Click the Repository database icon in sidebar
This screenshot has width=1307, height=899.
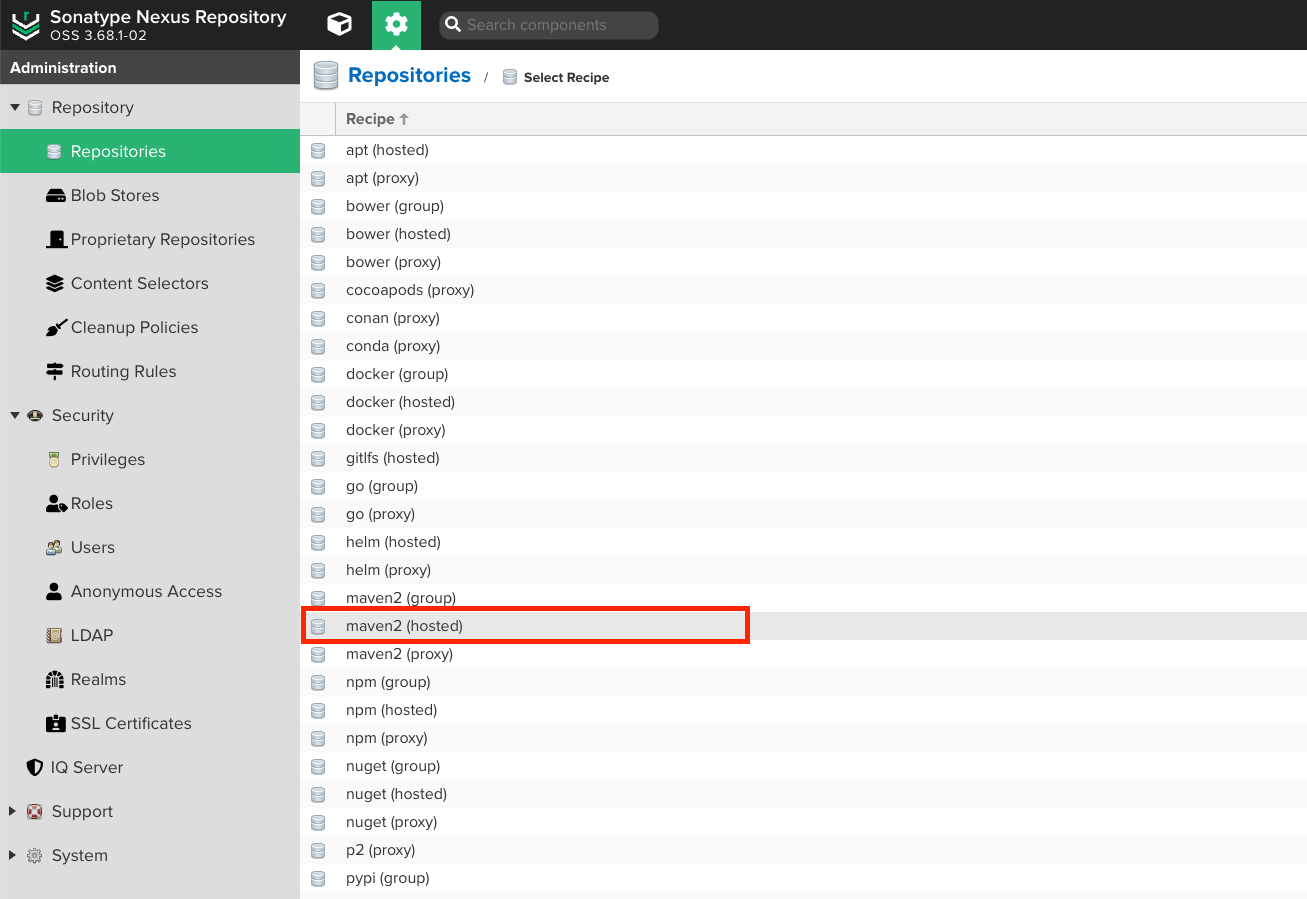[x=35, y=108]
